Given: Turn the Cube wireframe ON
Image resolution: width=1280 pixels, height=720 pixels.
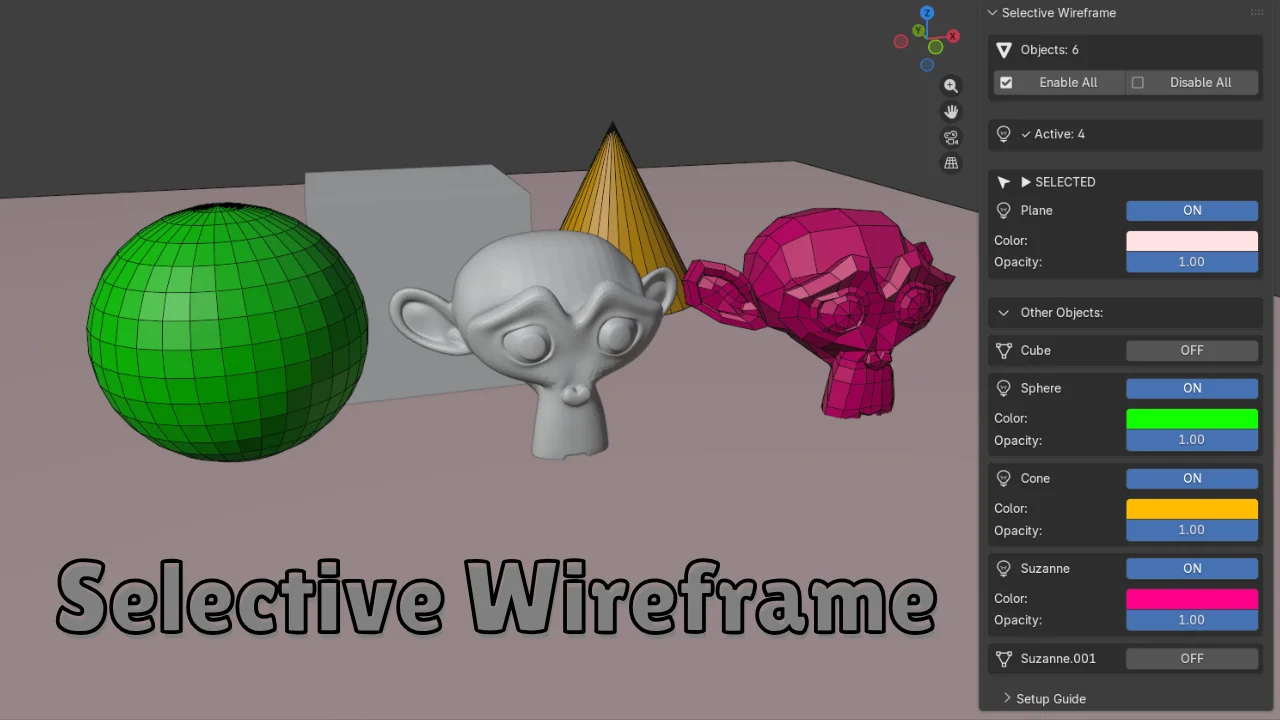Looking at the screenshot, I should (x=1192, y=350).
